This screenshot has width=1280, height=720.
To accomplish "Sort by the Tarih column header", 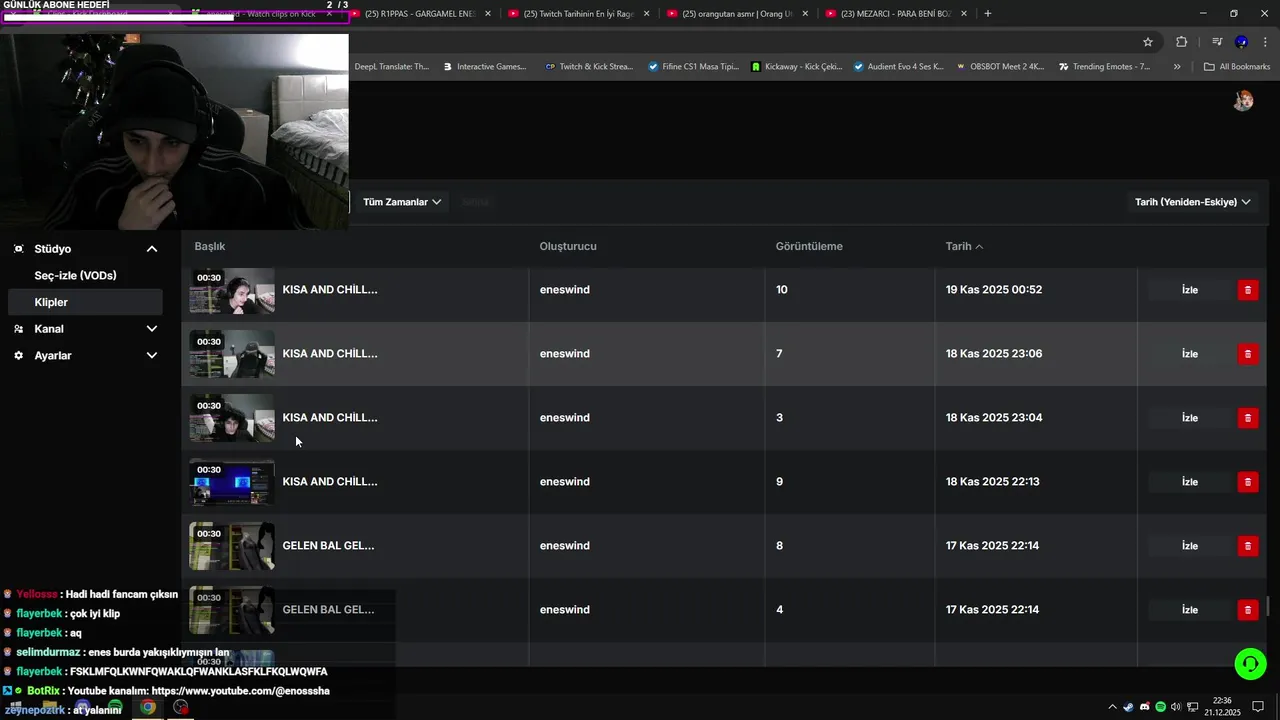I will pos(964,246).
